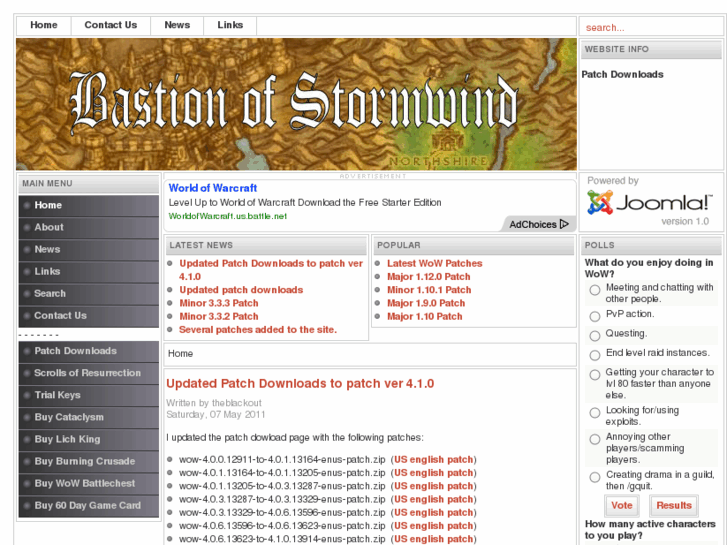Viewport: 727px width, 545px height.
Task: Open About in the Main Menu
Action: point(89,228)
